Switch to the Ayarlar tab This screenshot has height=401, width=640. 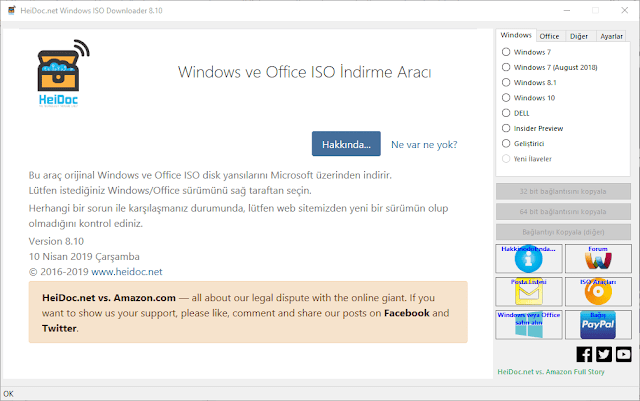point(611,36)
